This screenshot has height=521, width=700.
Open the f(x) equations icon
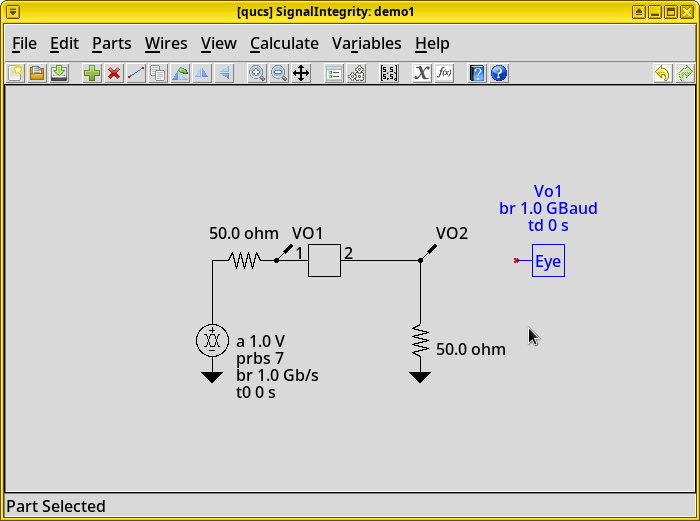tap(444, 73)
